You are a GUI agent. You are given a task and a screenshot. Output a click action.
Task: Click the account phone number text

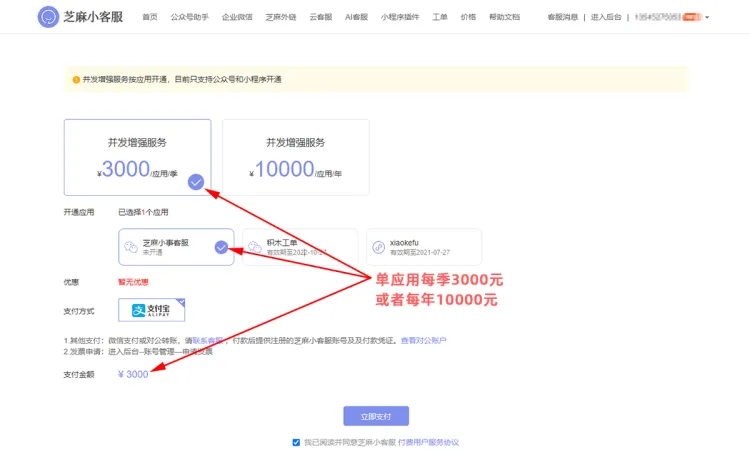coord(658,17)
